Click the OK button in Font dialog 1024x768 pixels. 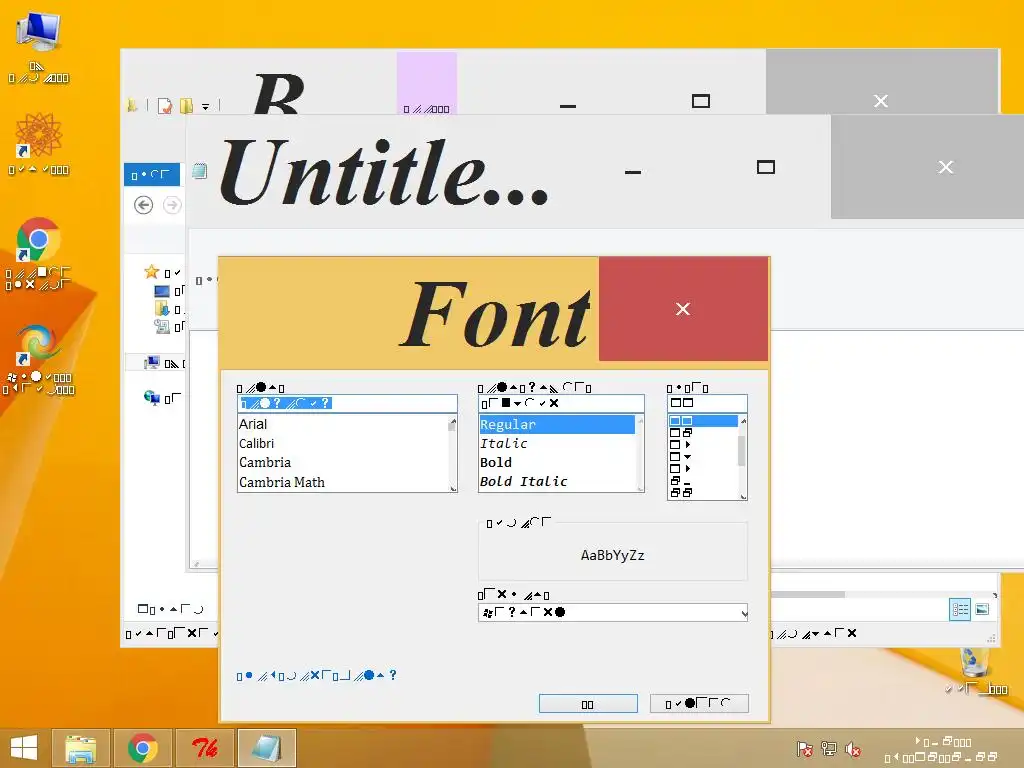tap(588, 703)
